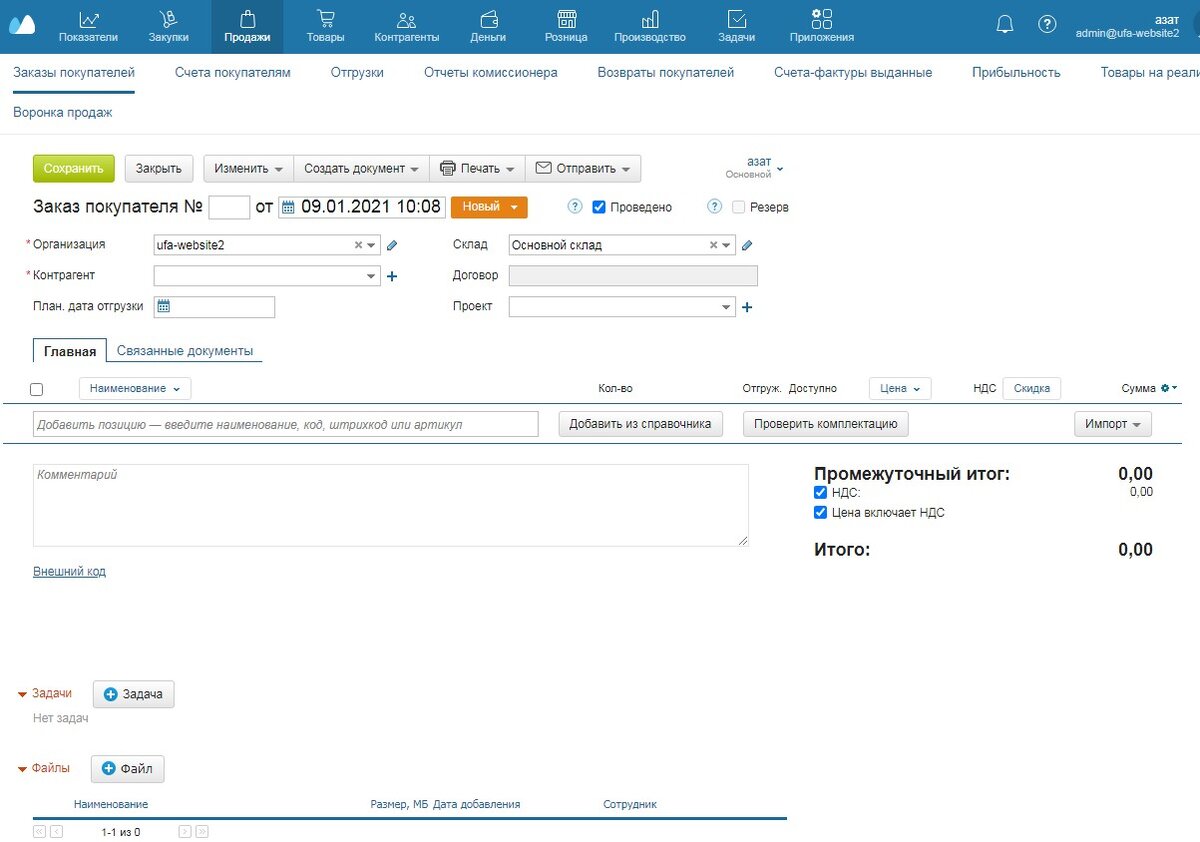Focus the order number field

pos(229,207)
